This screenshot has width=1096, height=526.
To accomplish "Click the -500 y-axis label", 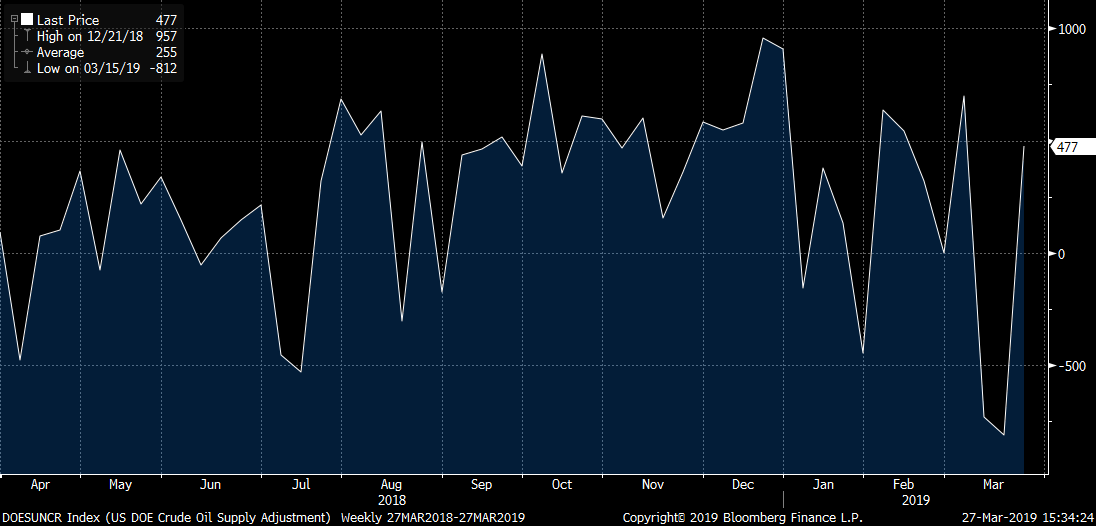I will point(1071,366).
